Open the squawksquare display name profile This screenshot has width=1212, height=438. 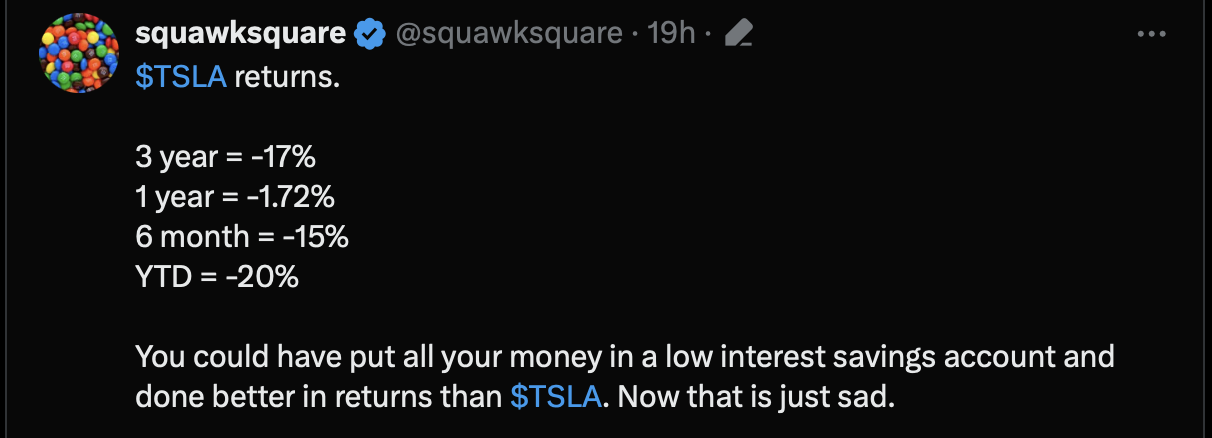[240, 34]
